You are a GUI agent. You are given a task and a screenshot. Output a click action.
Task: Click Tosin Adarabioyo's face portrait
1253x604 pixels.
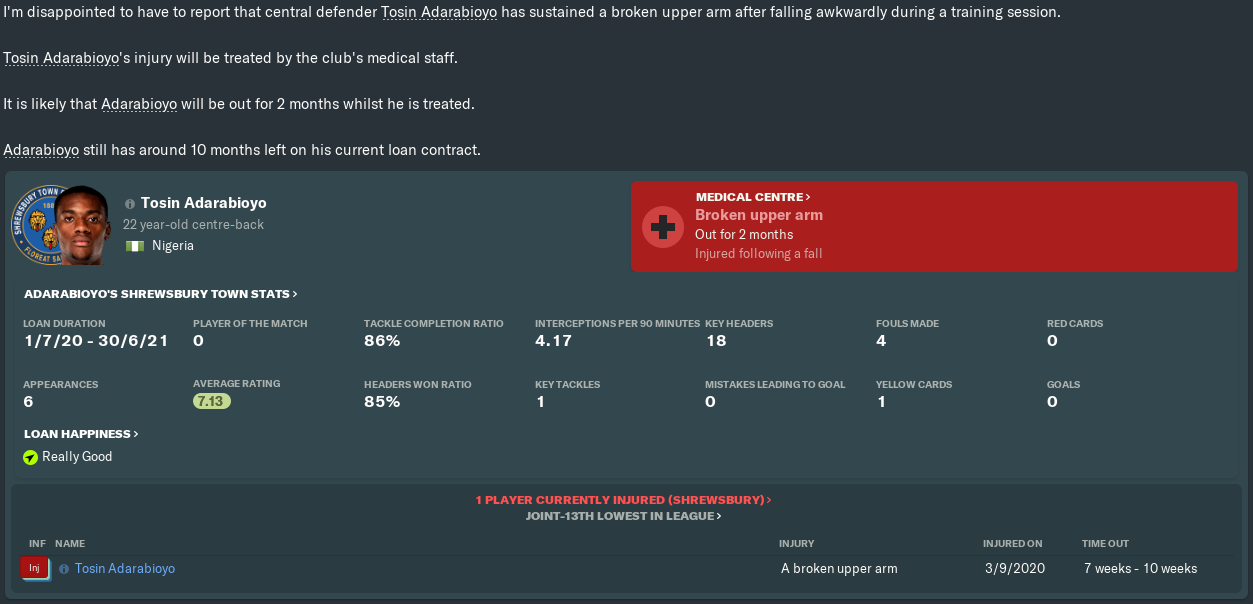83,227
